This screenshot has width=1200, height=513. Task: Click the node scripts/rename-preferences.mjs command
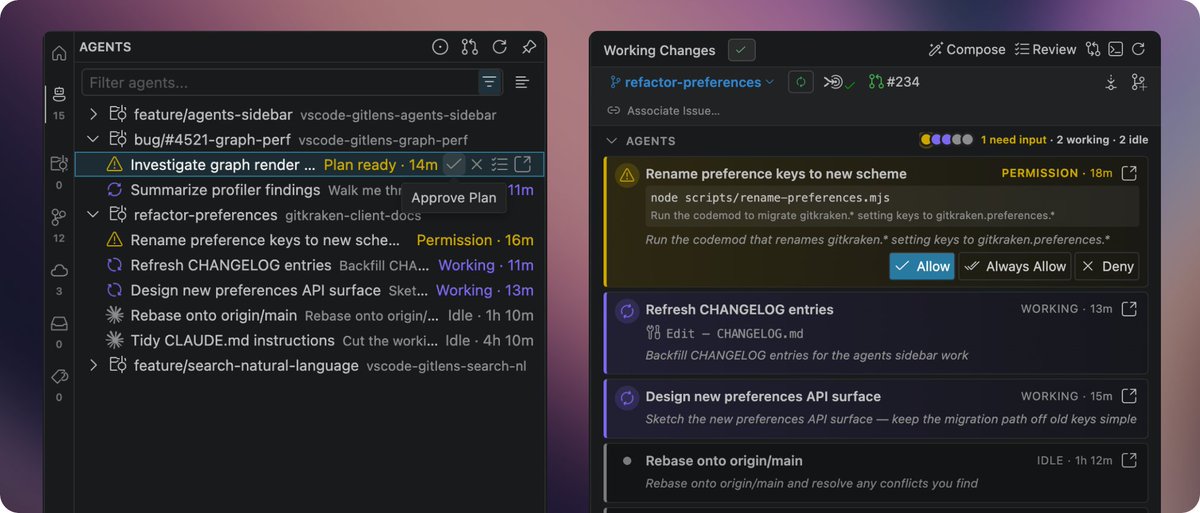pyautogui.click(x=770, y=197)
